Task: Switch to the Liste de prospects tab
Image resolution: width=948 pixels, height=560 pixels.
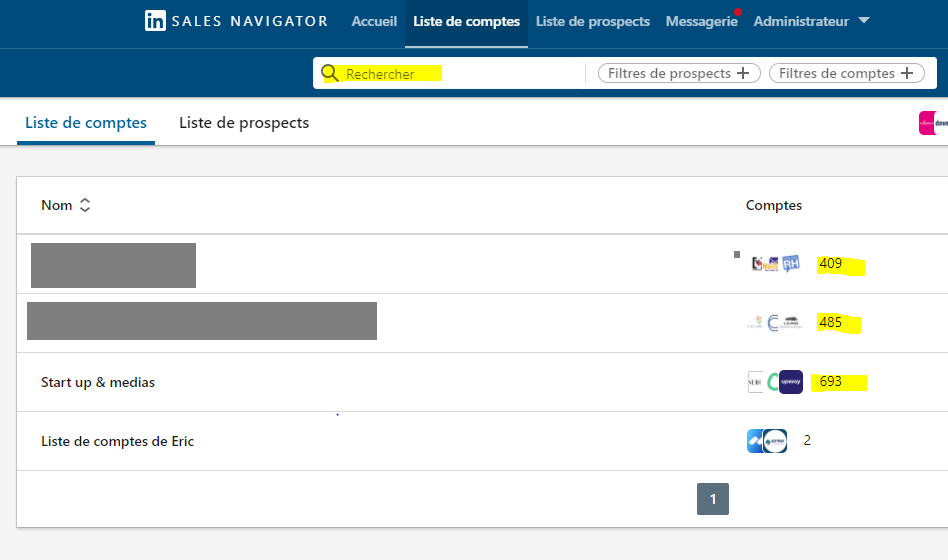Action: pyautogui.click(x=244, y=123)
